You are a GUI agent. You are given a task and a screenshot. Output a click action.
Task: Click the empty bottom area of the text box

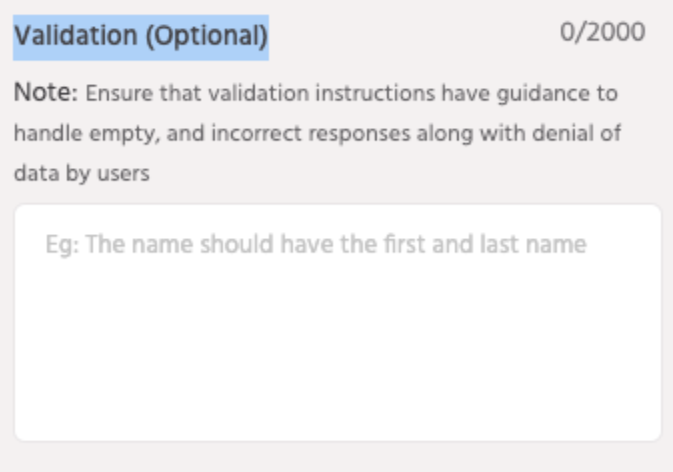point(337,400)
